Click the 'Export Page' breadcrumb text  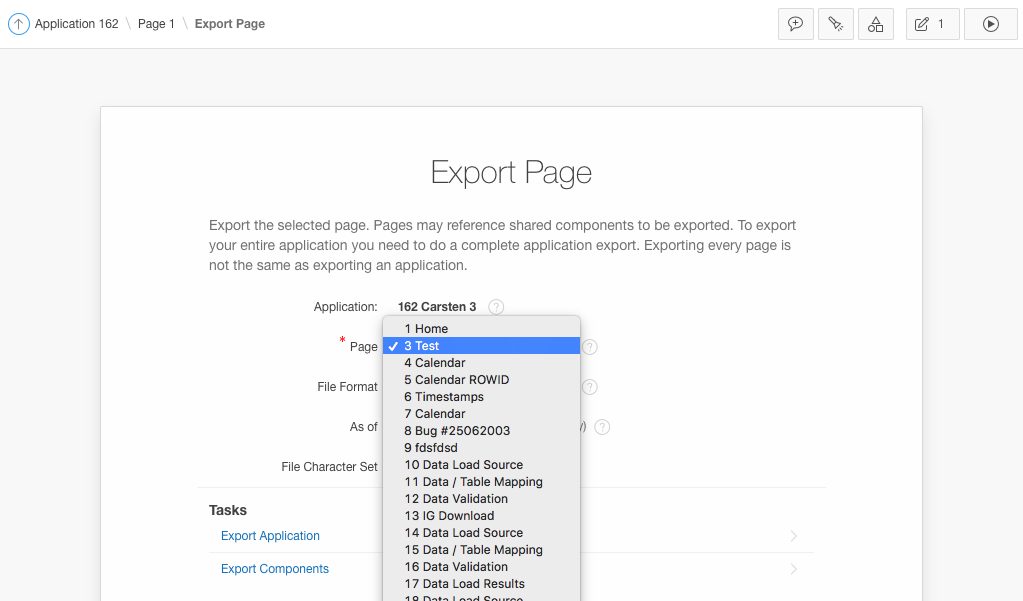coord(230,24)
